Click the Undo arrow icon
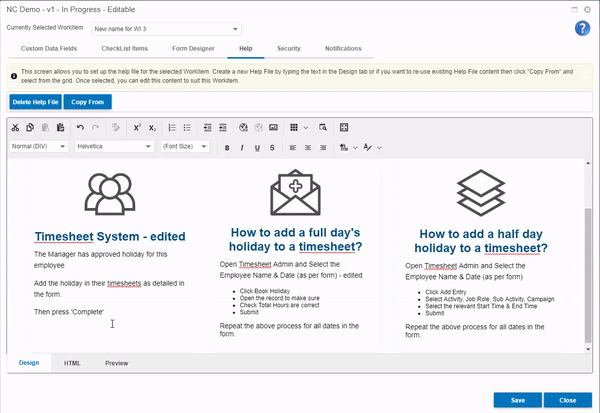 (x=80, y=127)
